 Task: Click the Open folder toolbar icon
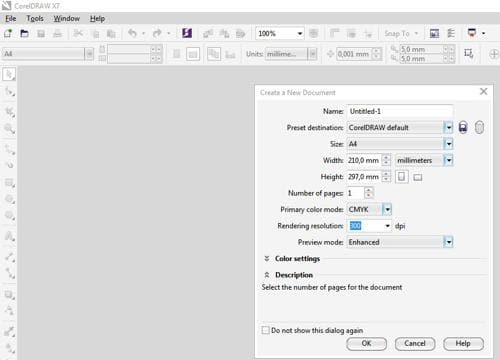pos(24,33)
